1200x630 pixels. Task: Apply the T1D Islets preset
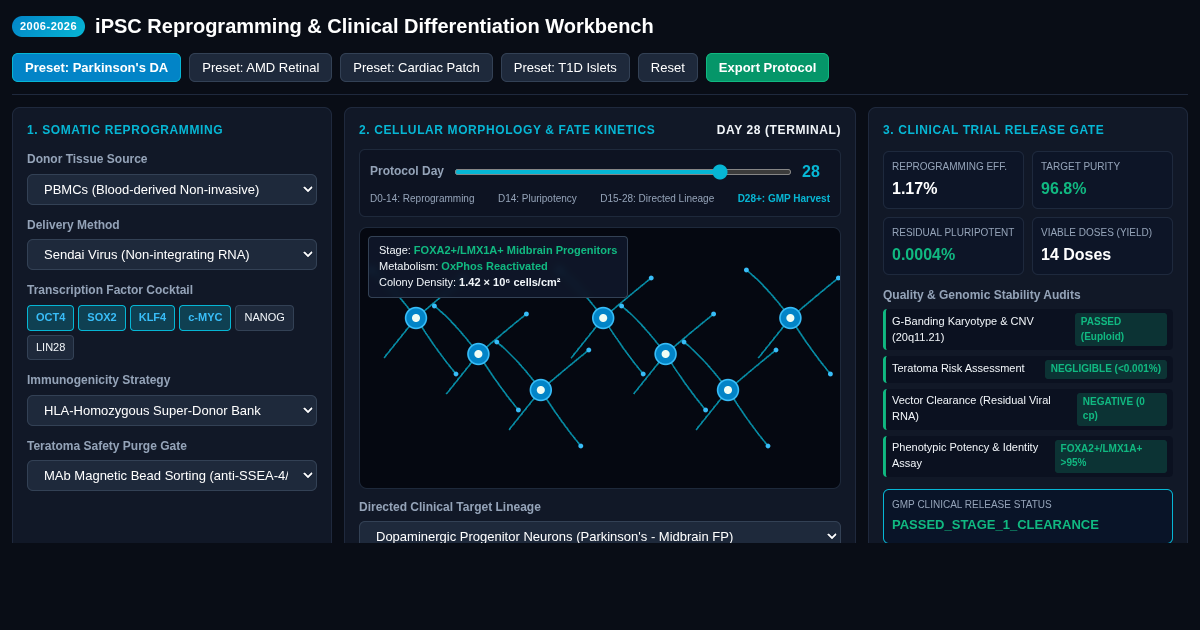[x=565, y=68]
